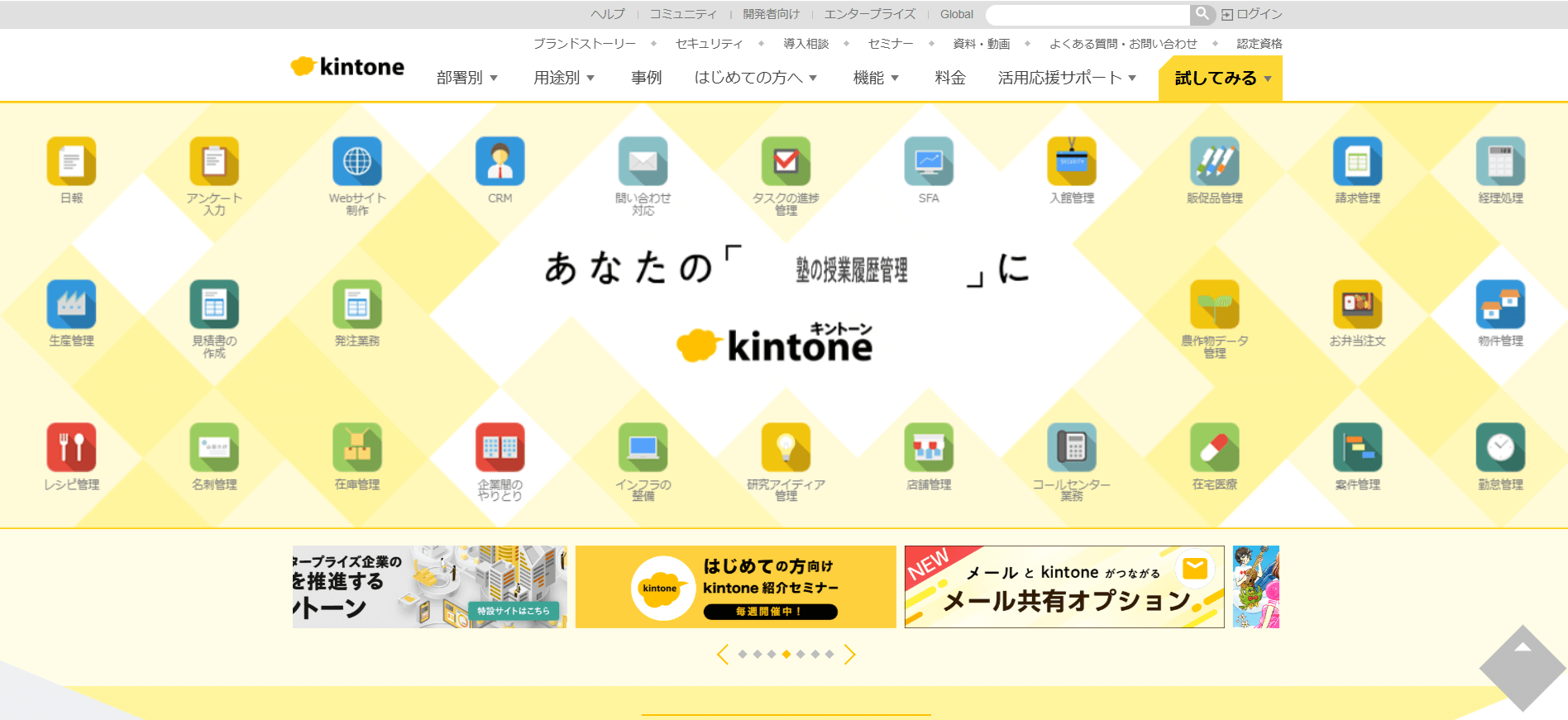This screenshot has width=1568, height=720.
Task: Open the 企業間のやりとり buildings icon
Action: pyautogui.click(x=500, y=447)
